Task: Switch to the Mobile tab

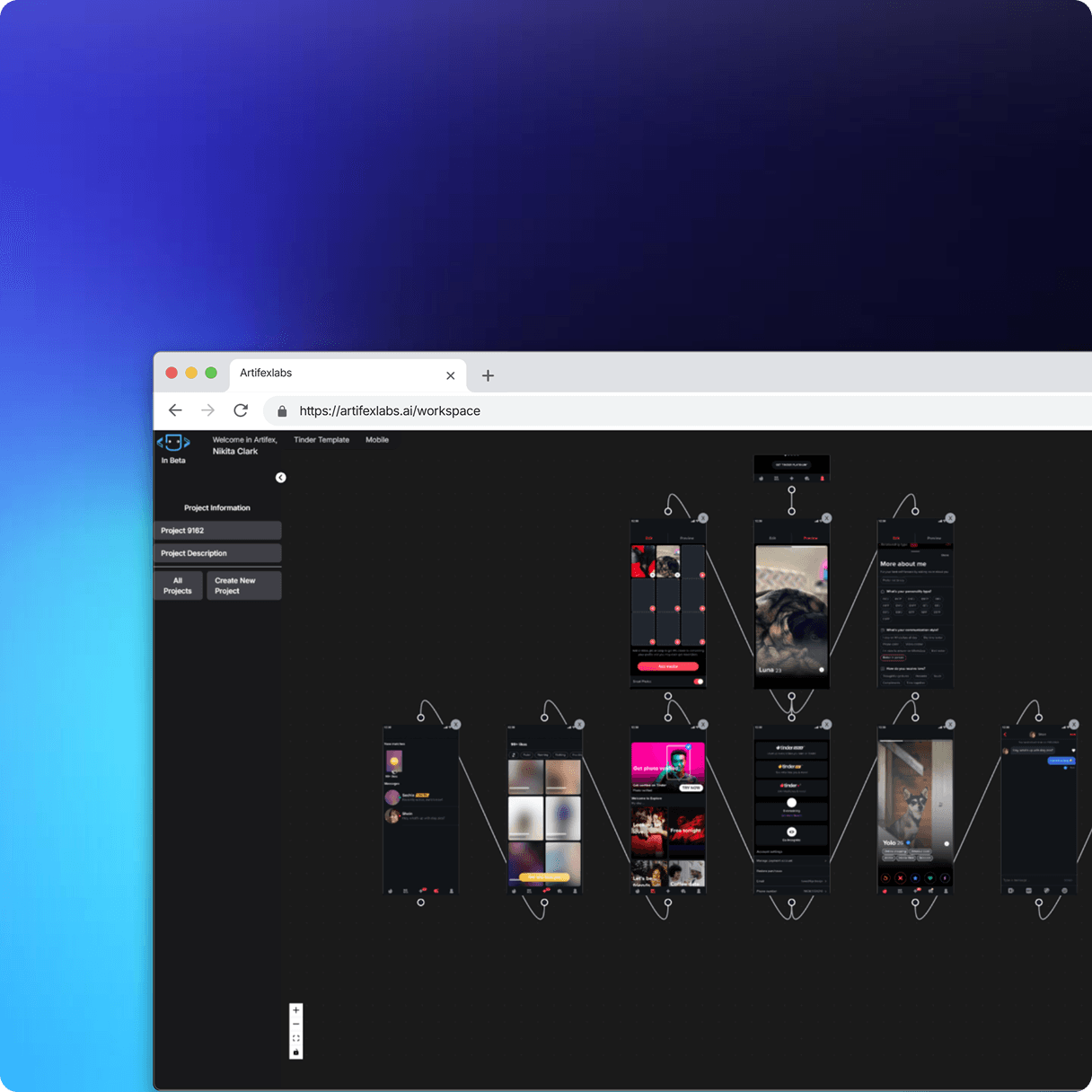Action: click(377, 439)
